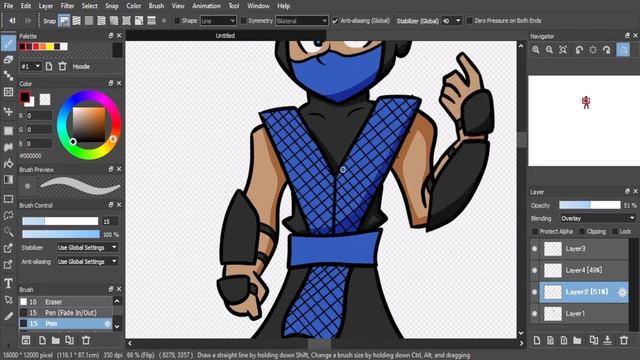Open the File menu

[x=8, y=6]
